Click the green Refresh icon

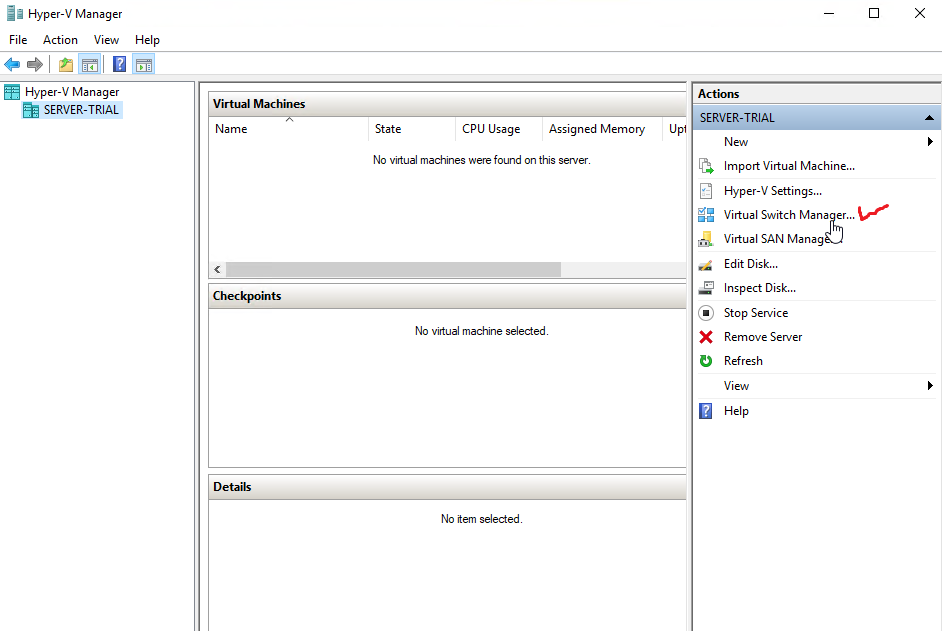(x=706, y=361)
